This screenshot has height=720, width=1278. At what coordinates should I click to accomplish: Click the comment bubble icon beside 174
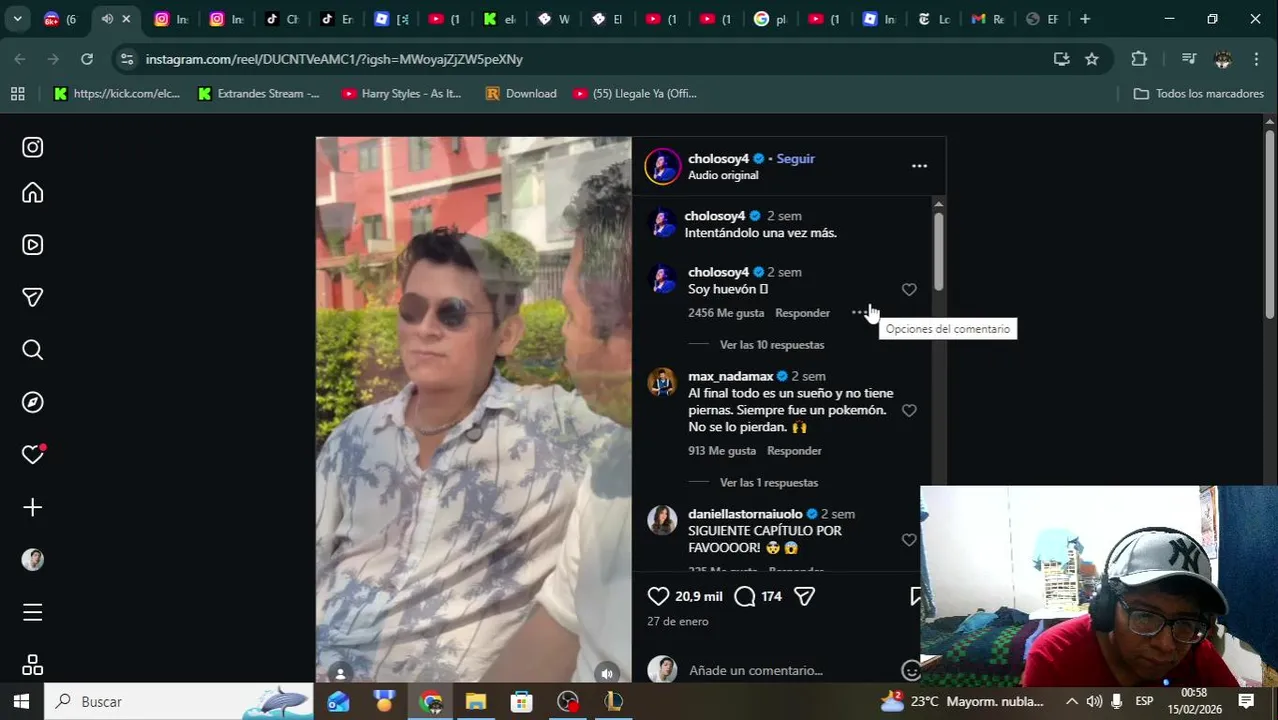click(x=745, y=596)
